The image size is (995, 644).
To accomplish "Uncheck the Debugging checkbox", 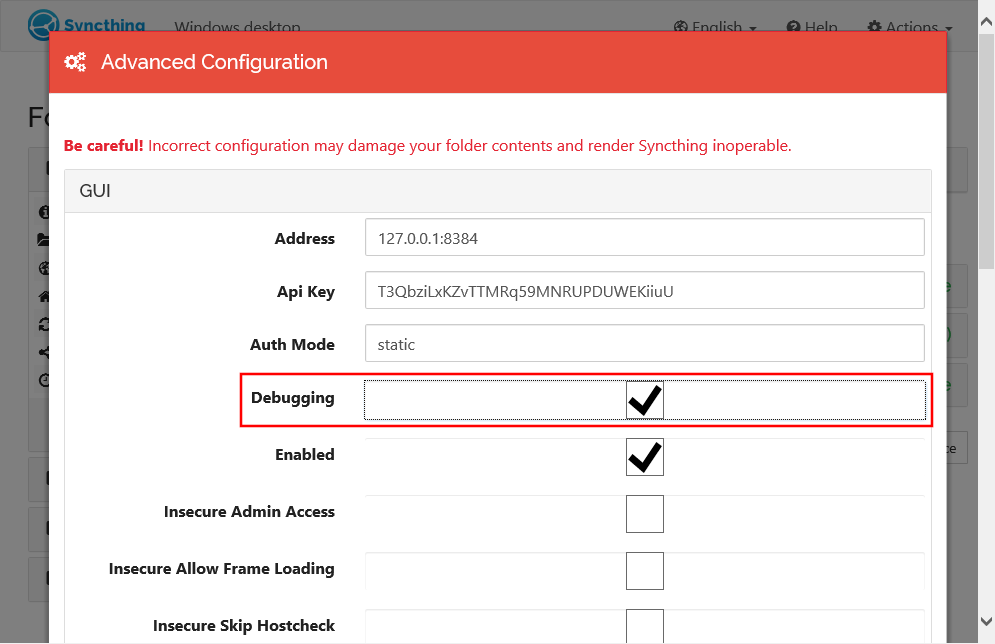I will click(x=644, y=400).
